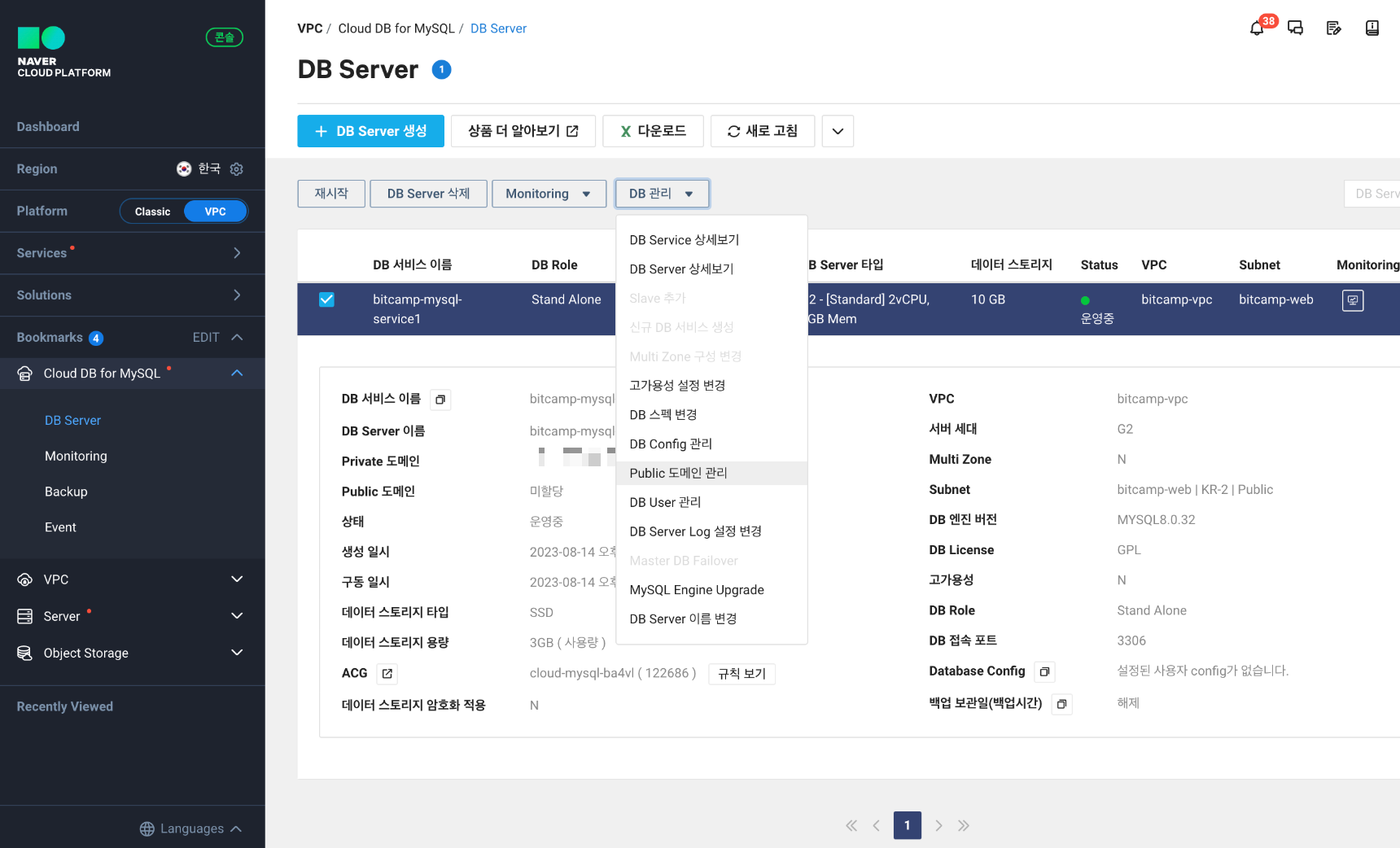Uncheck the bitcamp-mysql-service1 row checkbox
The image size is (1400, 848).
[326, 299]
